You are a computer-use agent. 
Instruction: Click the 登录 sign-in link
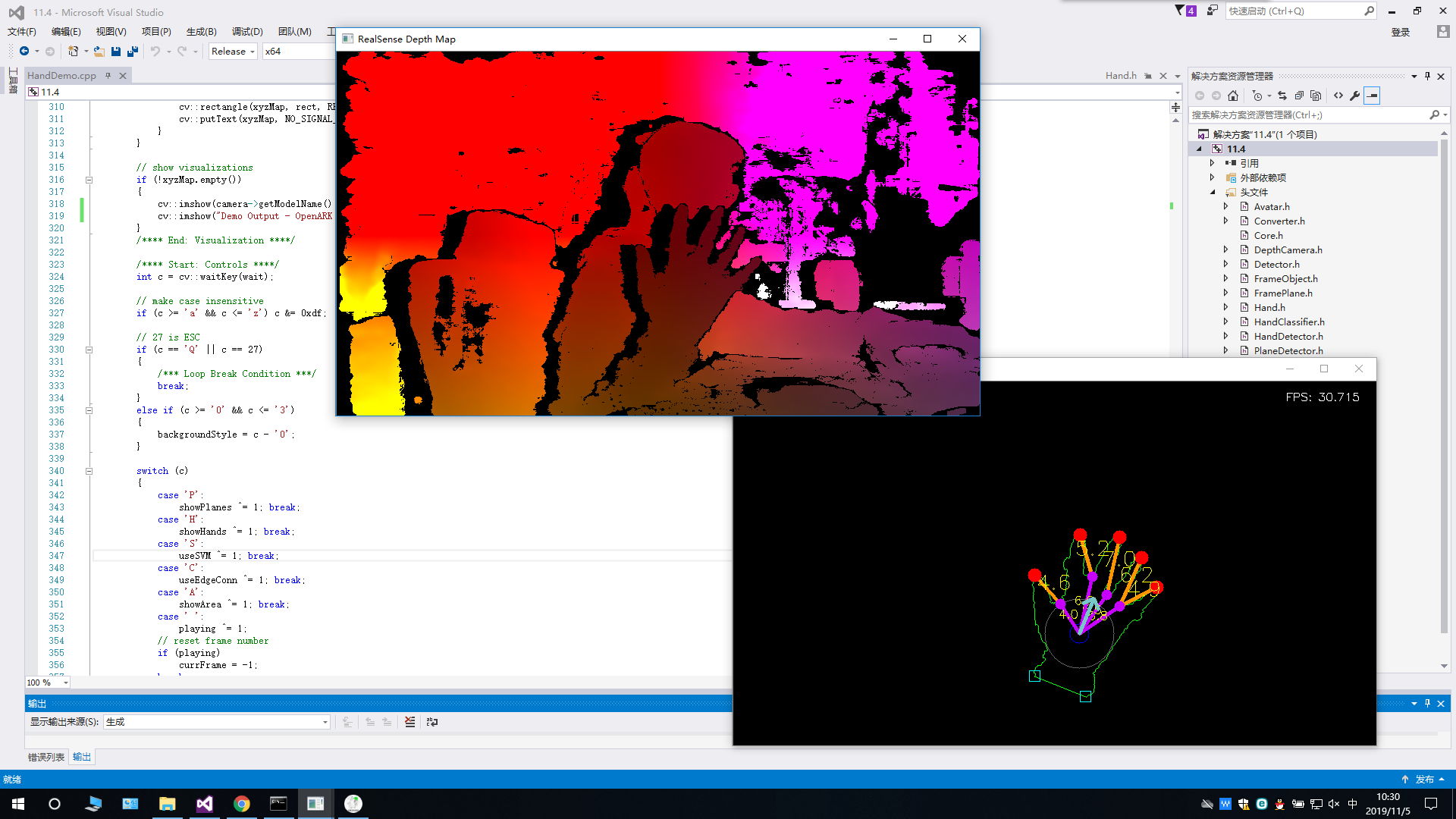tap(1400, 32)
